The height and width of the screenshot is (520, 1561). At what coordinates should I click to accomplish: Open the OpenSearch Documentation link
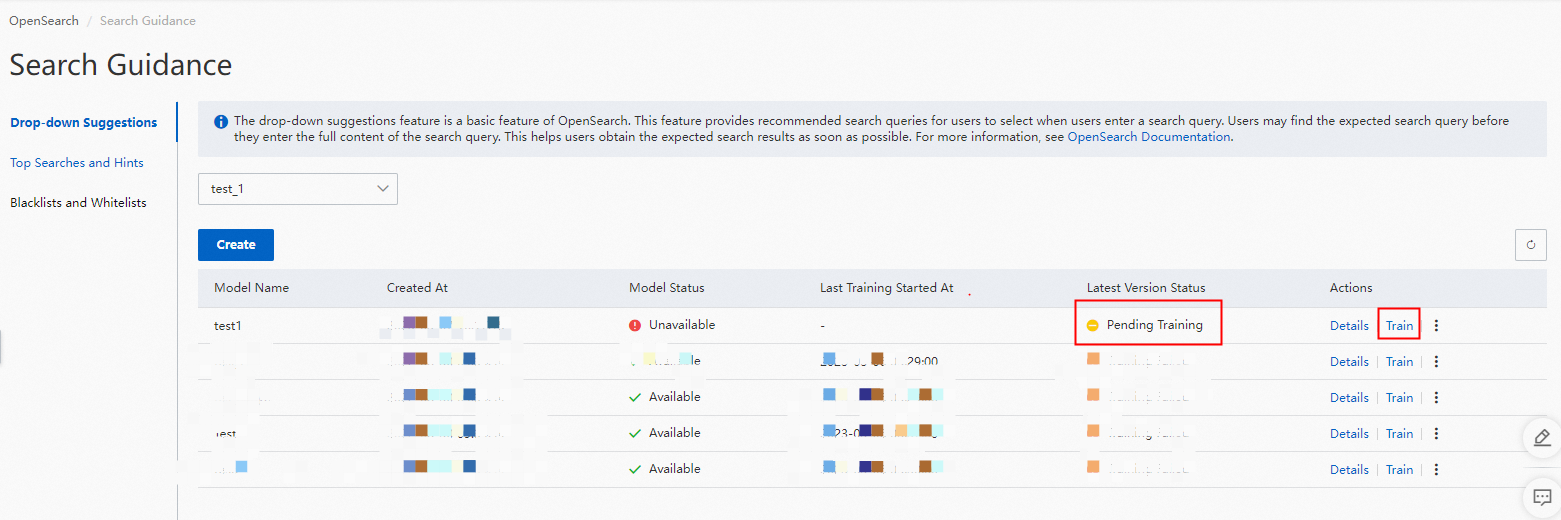click(x=1149, y=137)
